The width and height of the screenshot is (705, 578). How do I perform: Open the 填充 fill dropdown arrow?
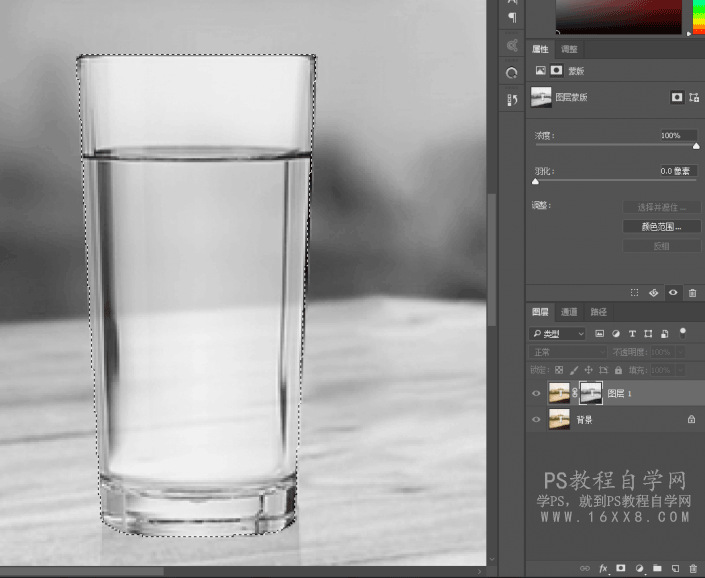(681, 370)
